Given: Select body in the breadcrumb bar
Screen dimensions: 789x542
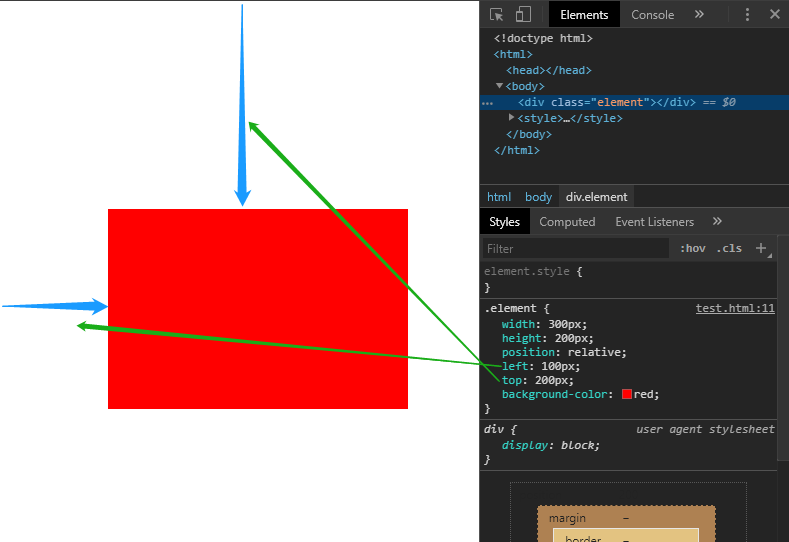Looking at the screenshot, I should (538, 197).
